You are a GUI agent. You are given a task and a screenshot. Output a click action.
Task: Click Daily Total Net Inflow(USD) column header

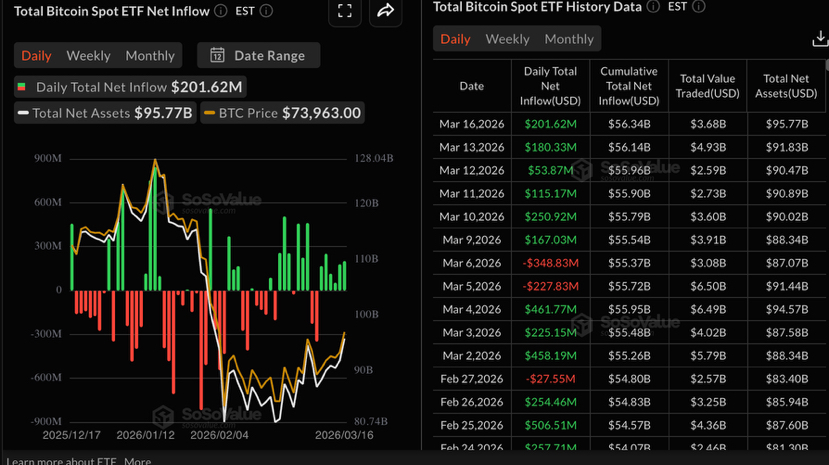(550, 86)
